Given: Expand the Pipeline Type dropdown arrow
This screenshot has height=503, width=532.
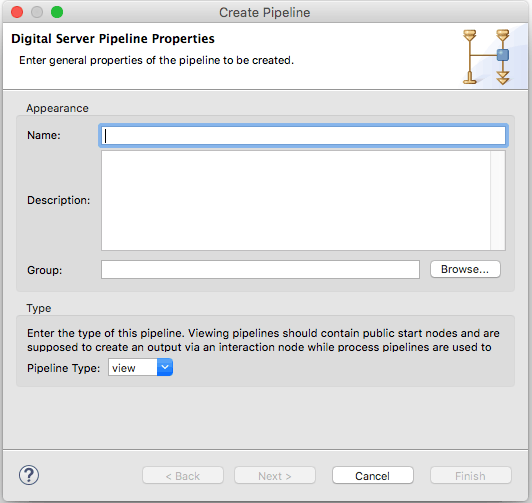Looking at the screenshot, I should click(165, 367).
